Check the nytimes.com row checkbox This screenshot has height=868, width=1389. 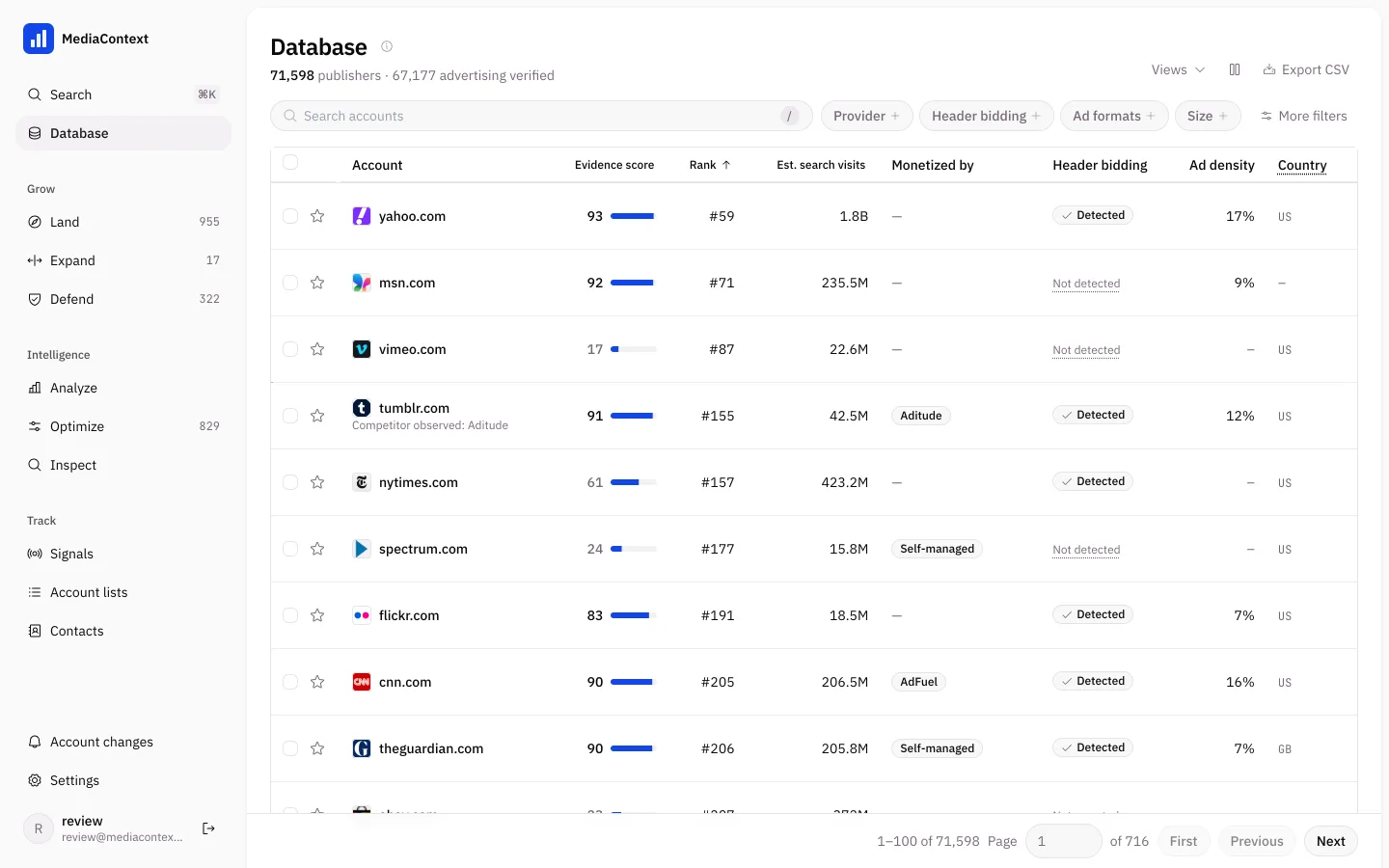click(290, 482)
